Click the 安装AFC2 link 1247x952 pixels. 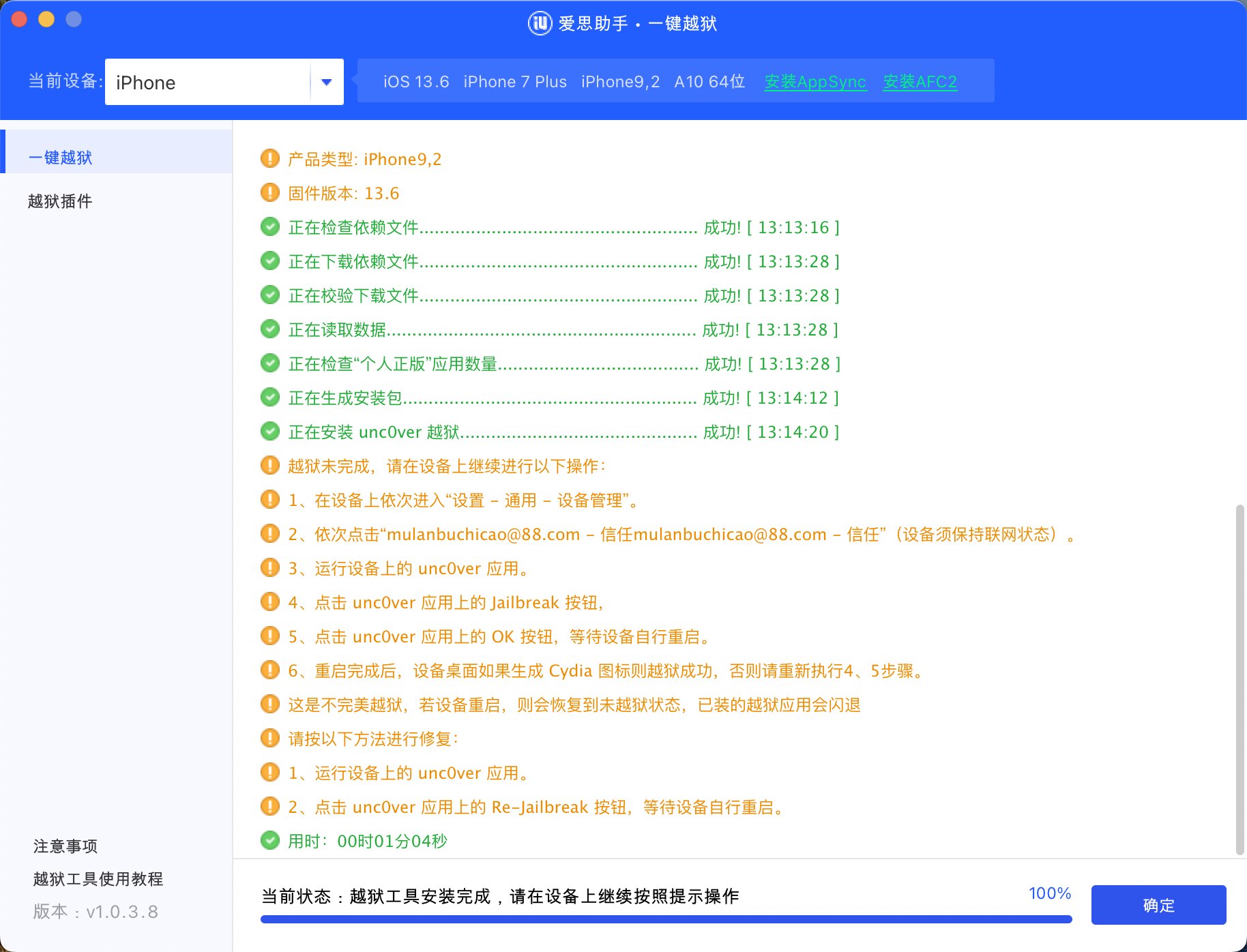click(920, 82)
